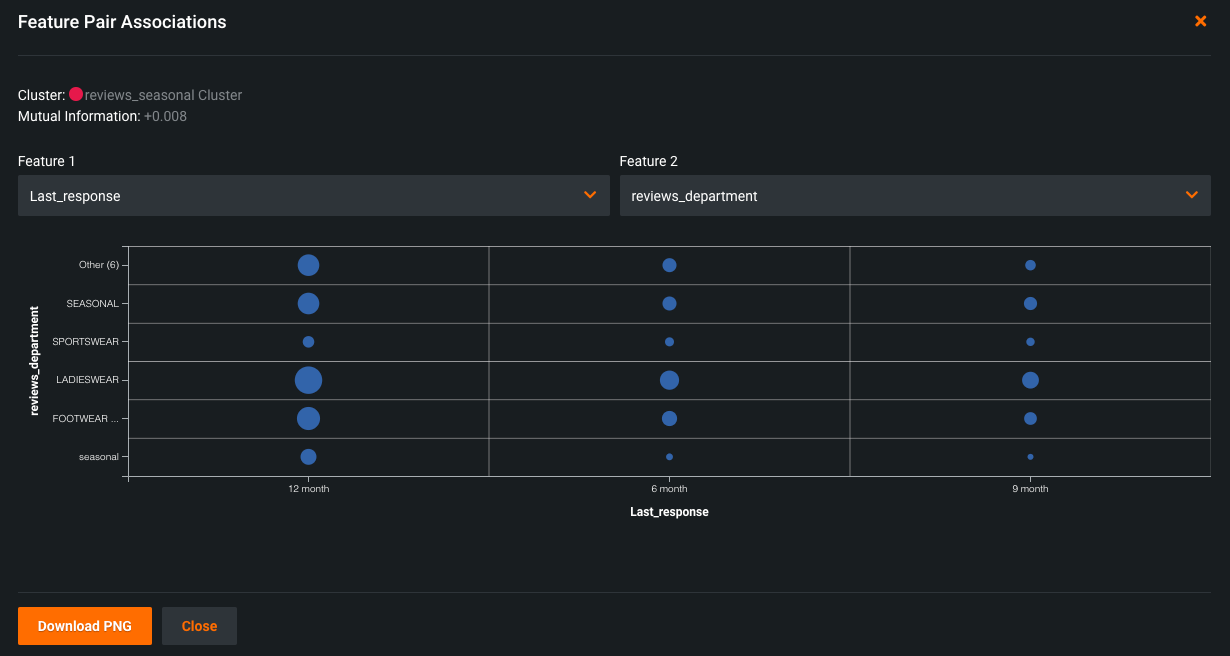The height and width of the screenshot is (656, 1230).
Task: Click the lowercase seasonal bubble at 6 month
Action: [x=669, y=457]
